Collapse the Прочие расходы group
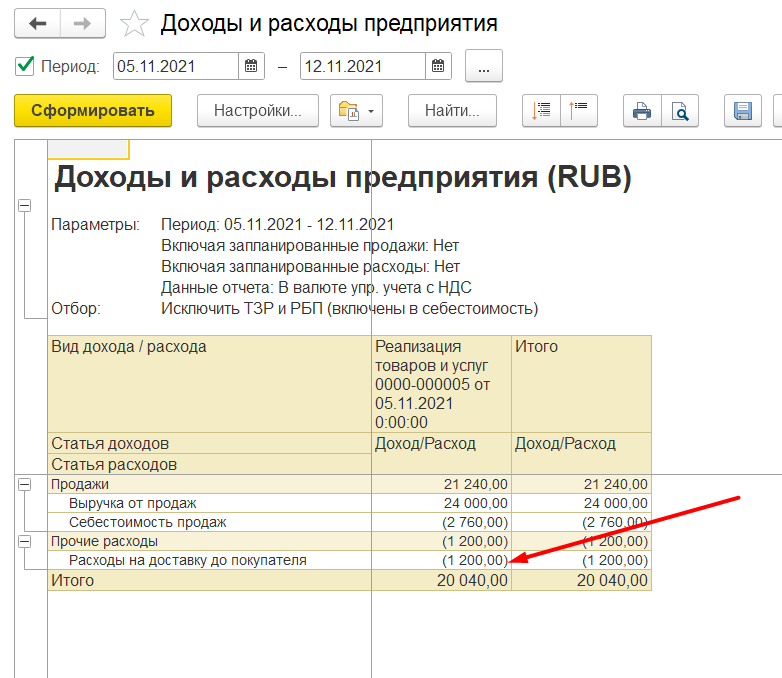The height and width of the screenshot is (678, 782). point(24,541)
